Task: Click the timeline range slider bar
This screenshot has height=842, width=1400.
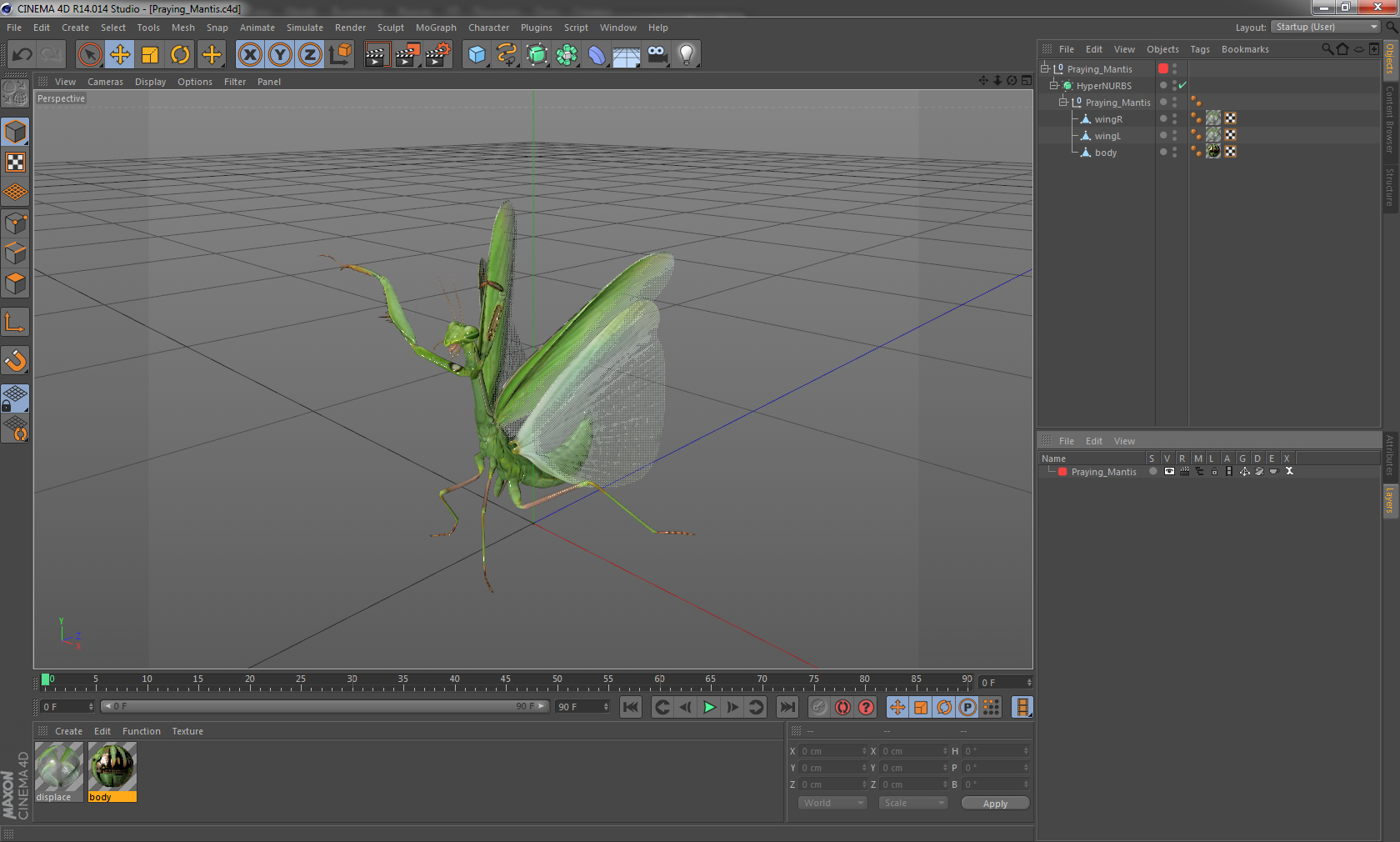Action: point(324,706)
